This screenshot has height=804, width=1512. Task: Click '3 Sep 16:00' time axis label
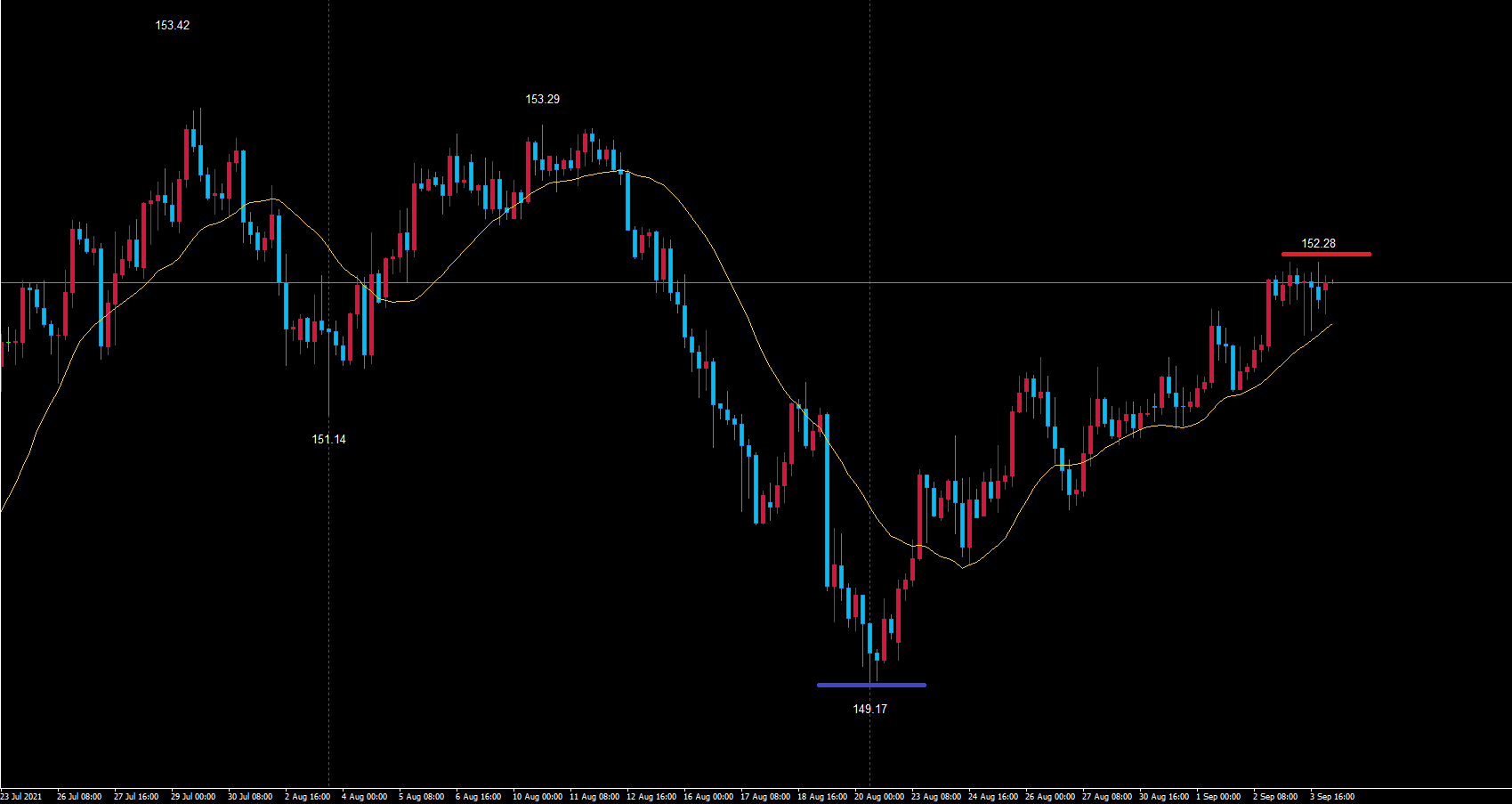tap(1331, 797)
